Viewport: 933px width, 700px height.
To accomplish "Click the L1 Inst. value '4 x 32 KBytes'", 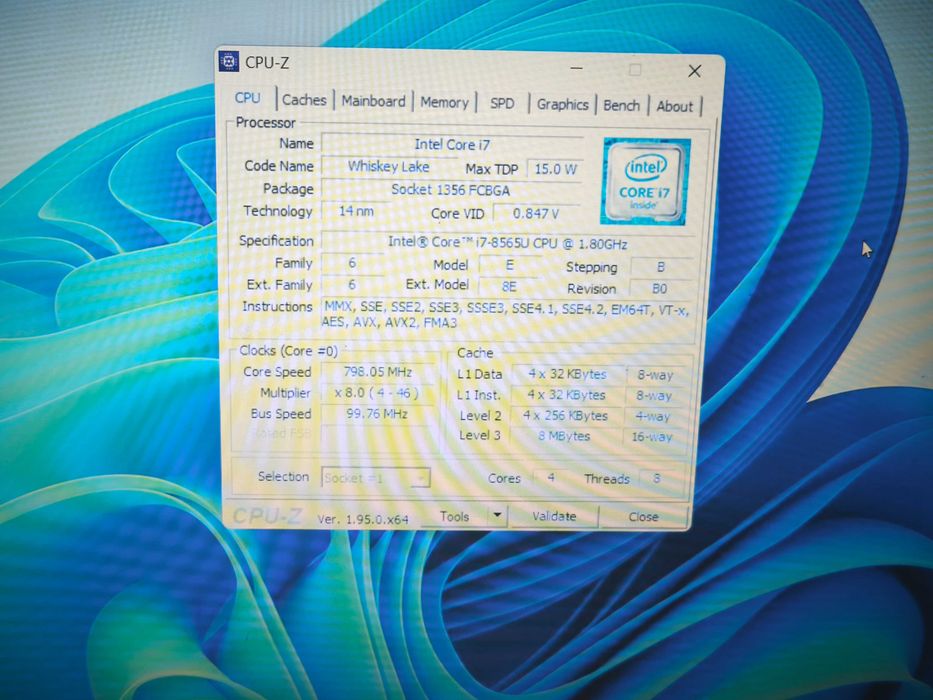I will click(x=566, y=395).
